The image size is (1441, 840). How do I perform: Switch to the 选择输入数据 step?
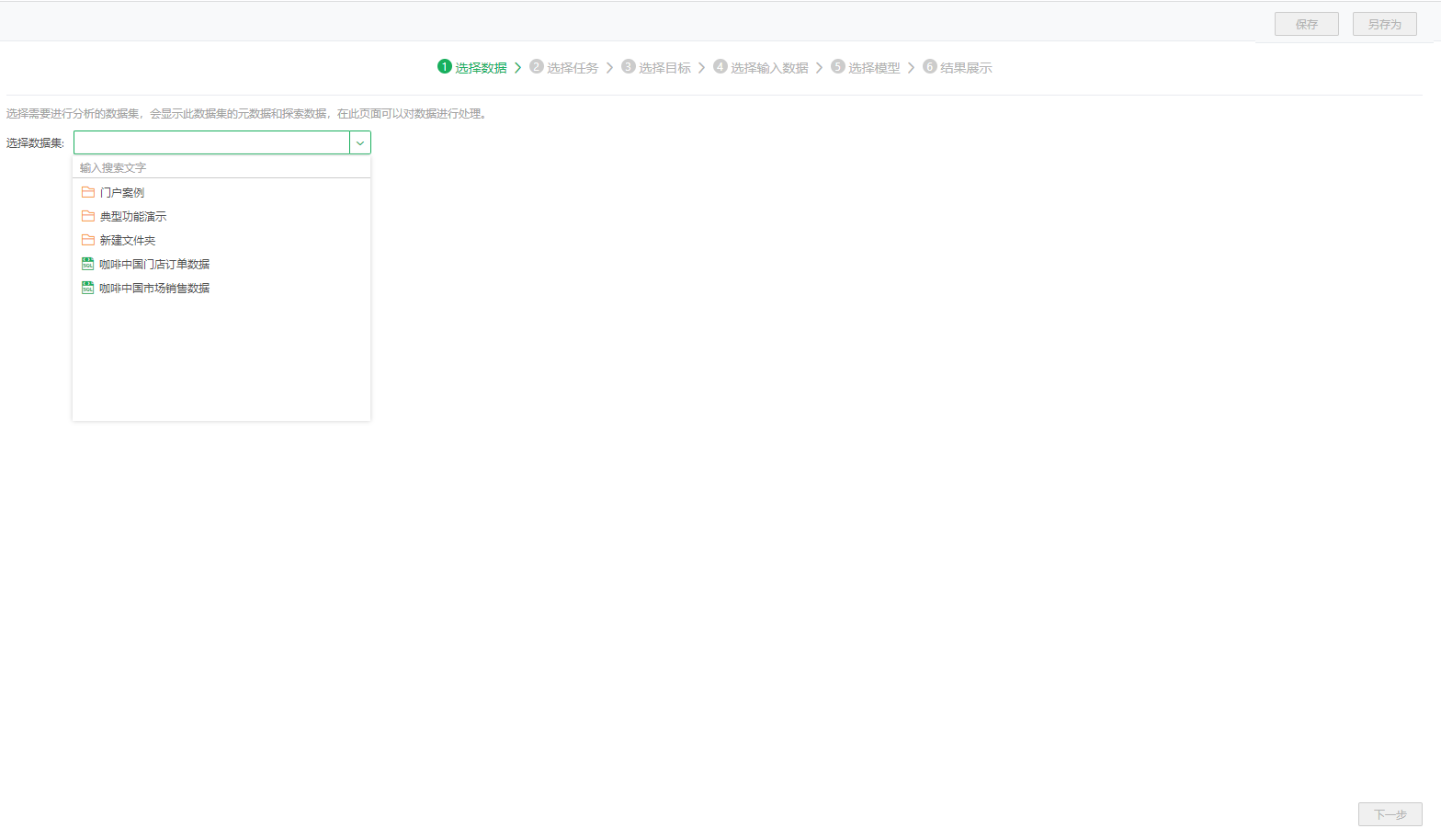coord(769,68)
